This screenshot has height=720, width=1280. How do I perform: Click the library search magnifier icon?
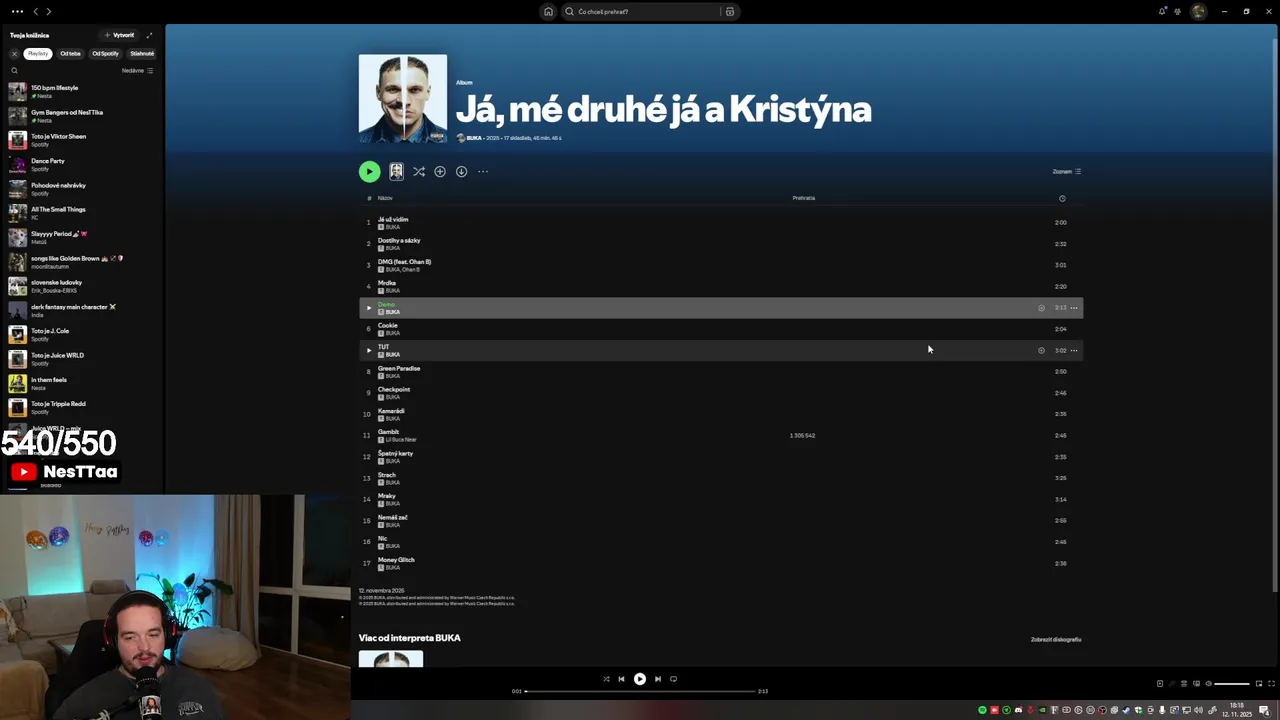[14, 71]
